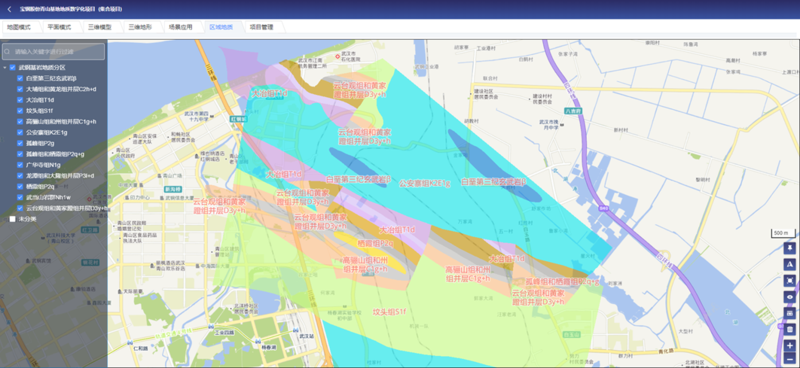Image resolution: width=800 pixels, height=368 pixels.
Task: Click the keyword filter search field
Action: pos(54,52)
